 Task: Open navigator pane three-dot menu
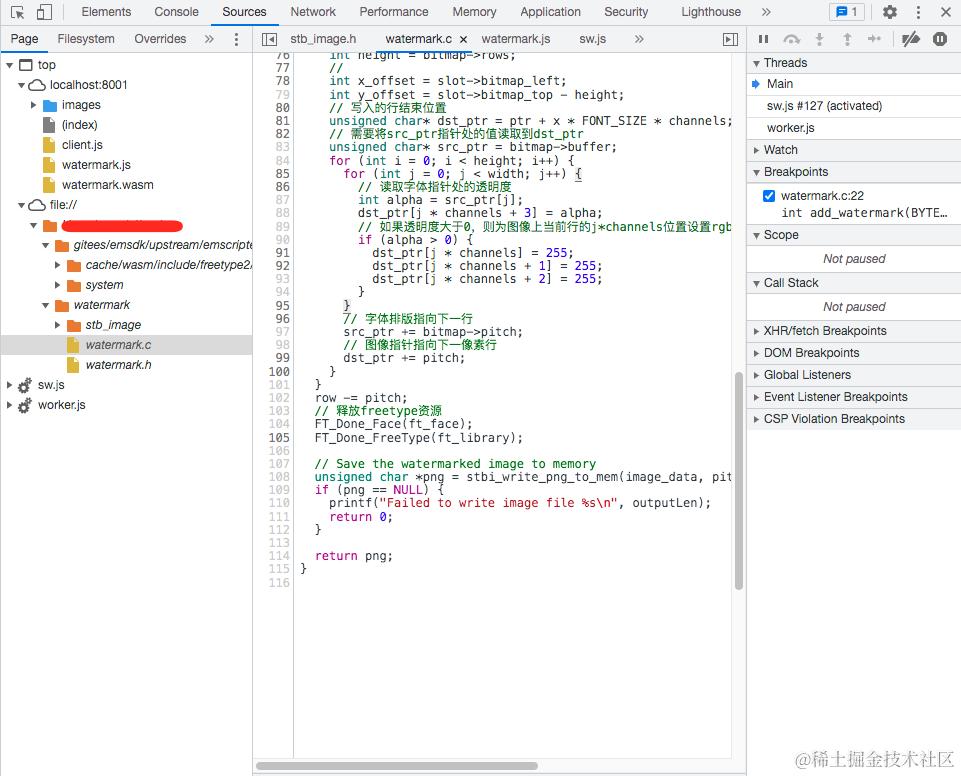237,39
